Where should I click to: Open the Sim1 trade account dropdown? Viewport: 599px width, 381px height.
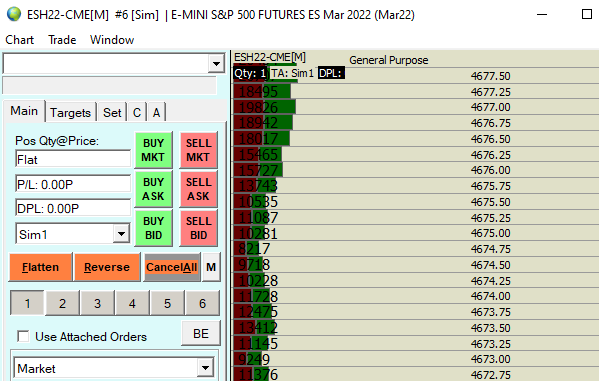coord(121,233)
